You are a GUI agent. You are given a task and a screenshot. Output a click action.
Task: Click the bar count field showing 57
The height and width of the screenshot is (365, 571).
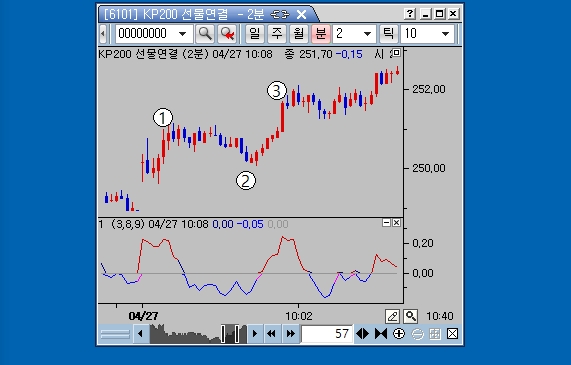(x=327, y=334)
